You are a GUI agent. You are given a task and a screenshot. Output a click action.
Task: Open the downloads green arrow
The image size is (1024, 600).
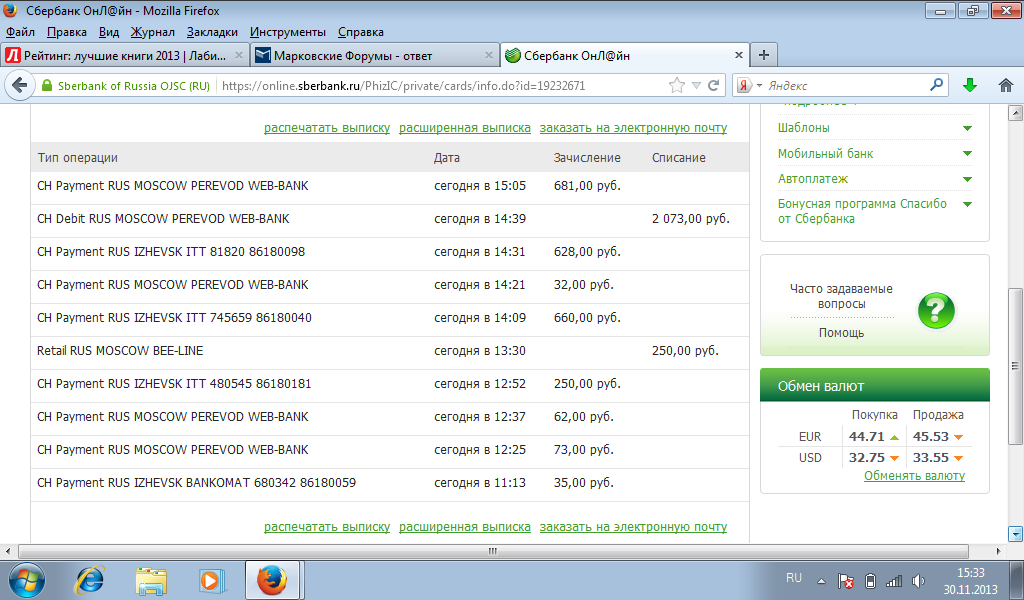tap(970, 85)
